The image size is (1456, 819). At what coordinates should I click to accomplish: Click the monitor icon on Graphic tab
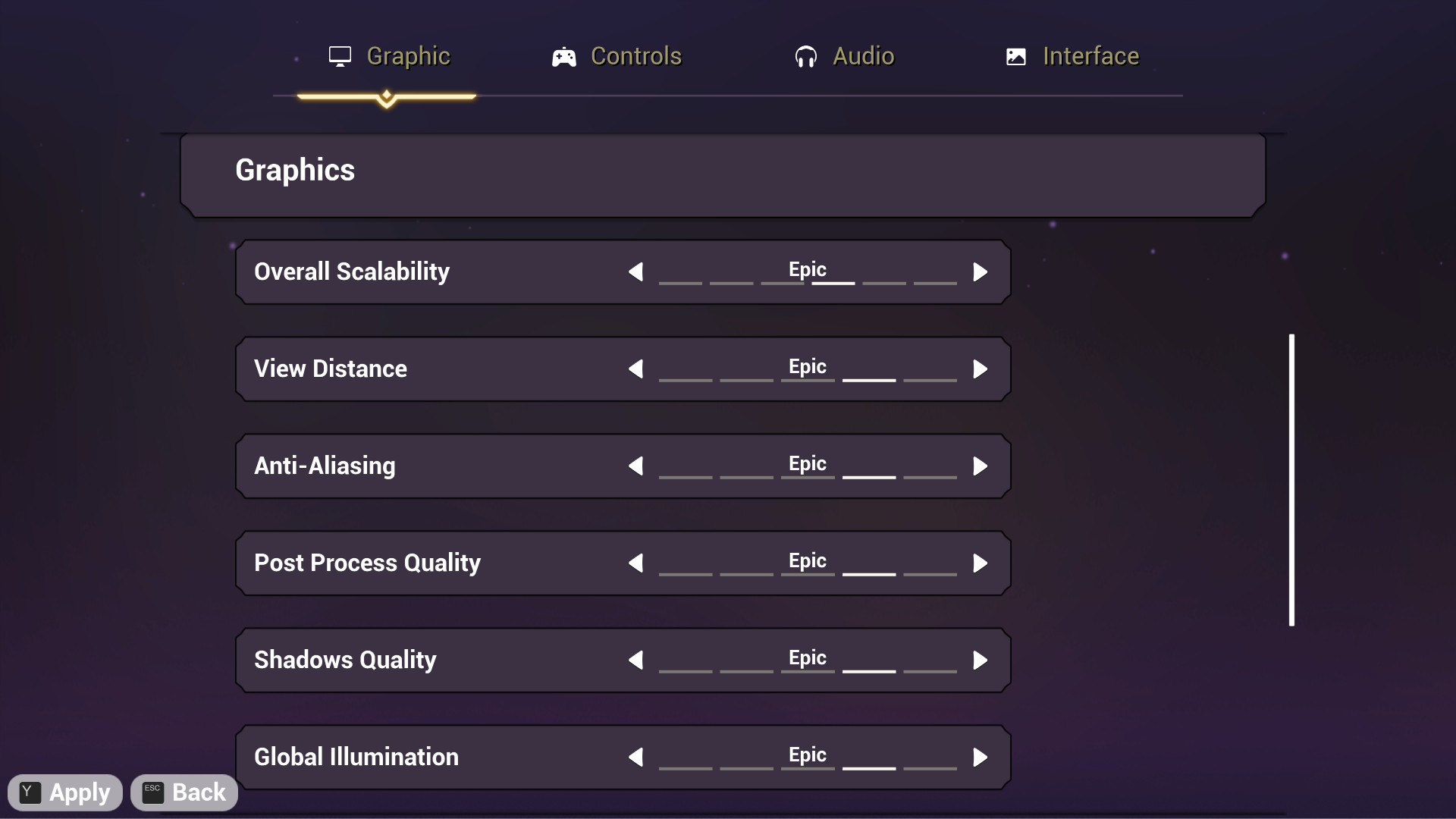click(x=340, y=57)
